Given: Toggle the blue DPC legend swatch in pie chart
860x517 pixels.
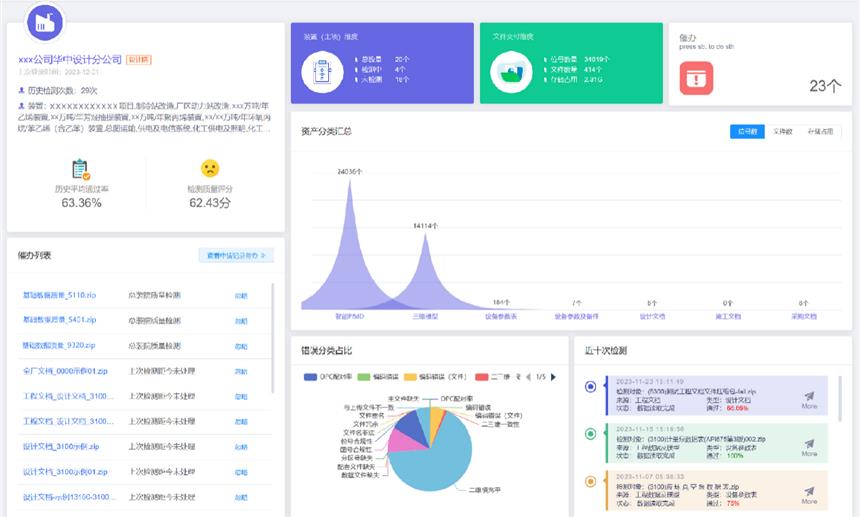Looking at the screenshot, I should coord(310,377).
